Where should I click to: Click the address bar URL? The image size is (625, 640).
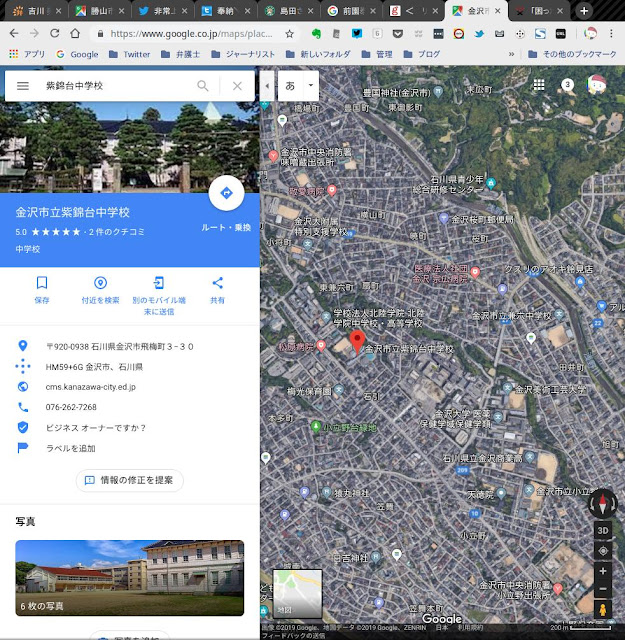191,34
